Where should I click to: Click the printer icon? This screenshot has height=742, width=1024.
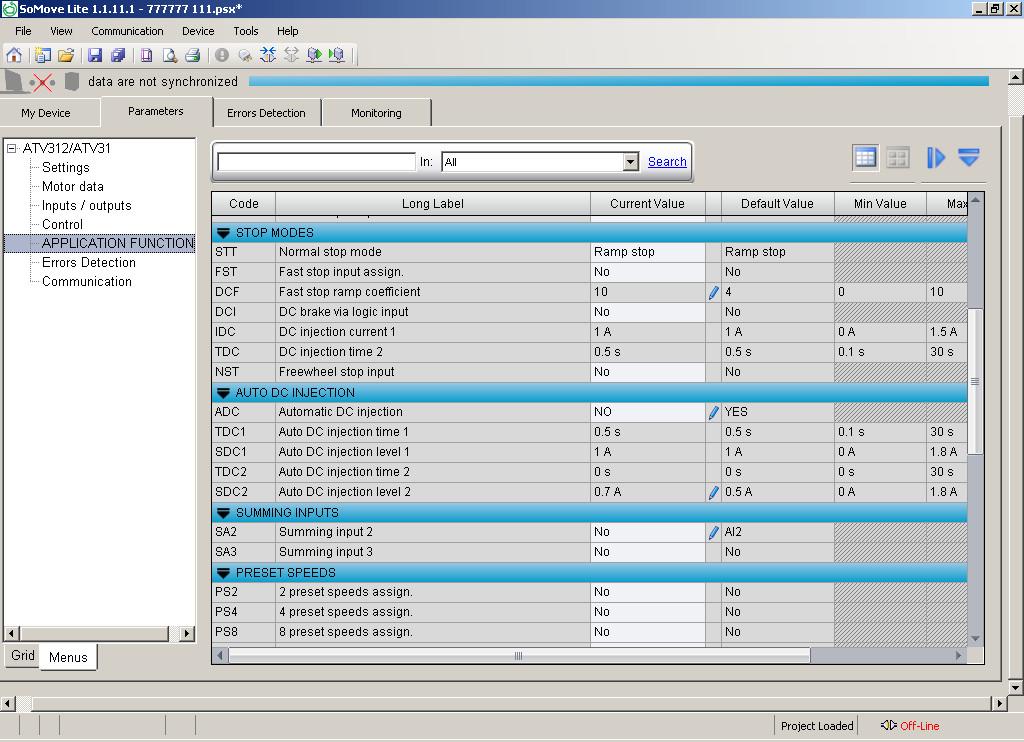pos(192,55)
